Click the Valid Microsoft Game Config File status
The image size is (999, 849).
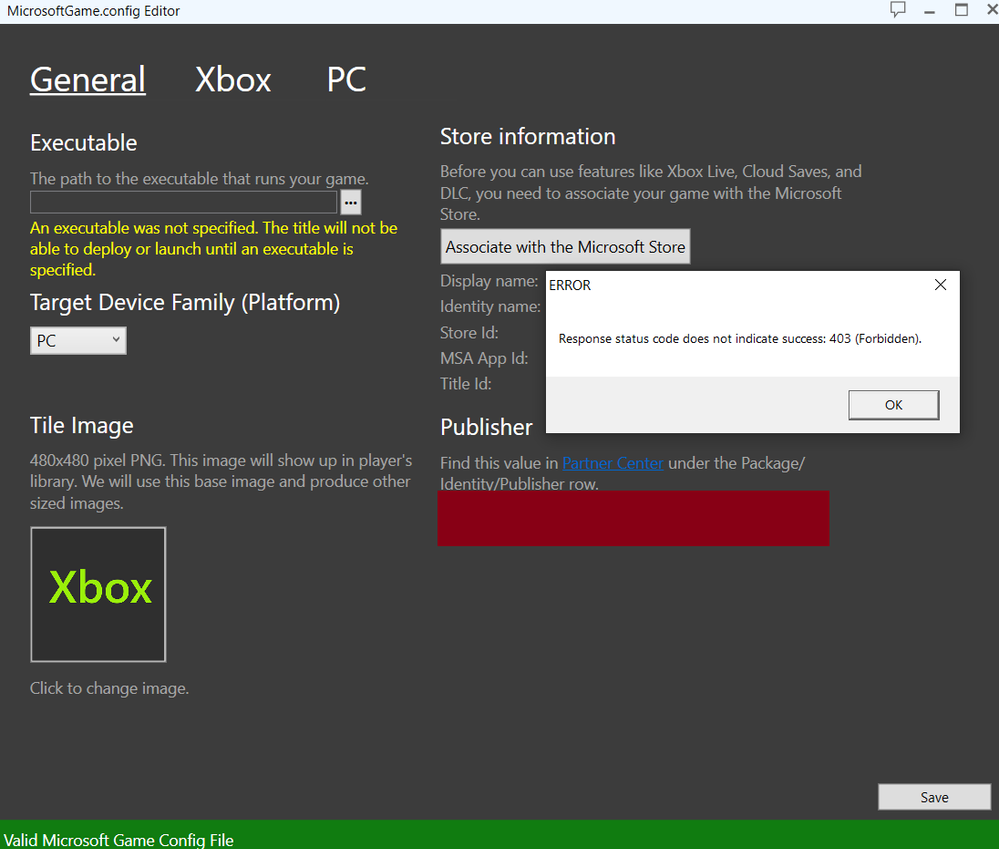(x=119, y=839)
